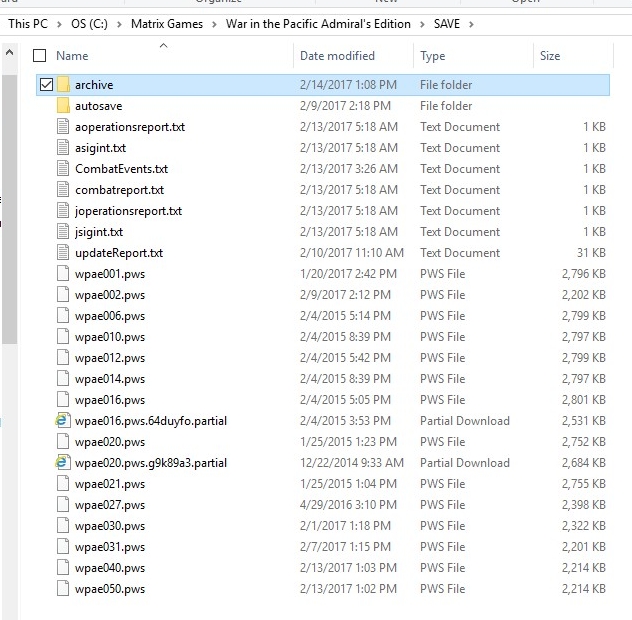Click the wpae010.pws file icon
The width and height of the screenshot is (632, 620).
pos(63,337)
